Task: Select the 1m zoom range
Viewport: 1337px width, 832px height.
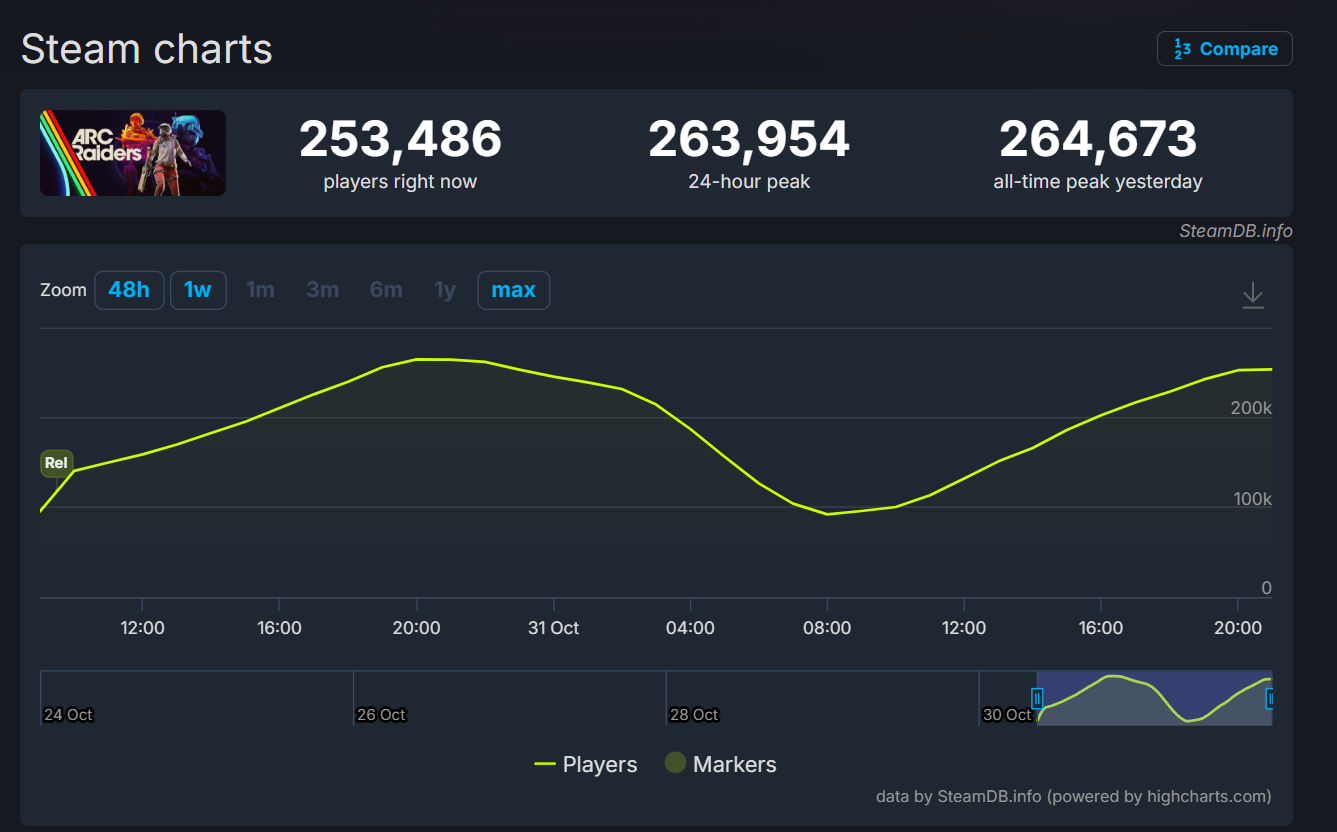Action: [x=260, y=290]
